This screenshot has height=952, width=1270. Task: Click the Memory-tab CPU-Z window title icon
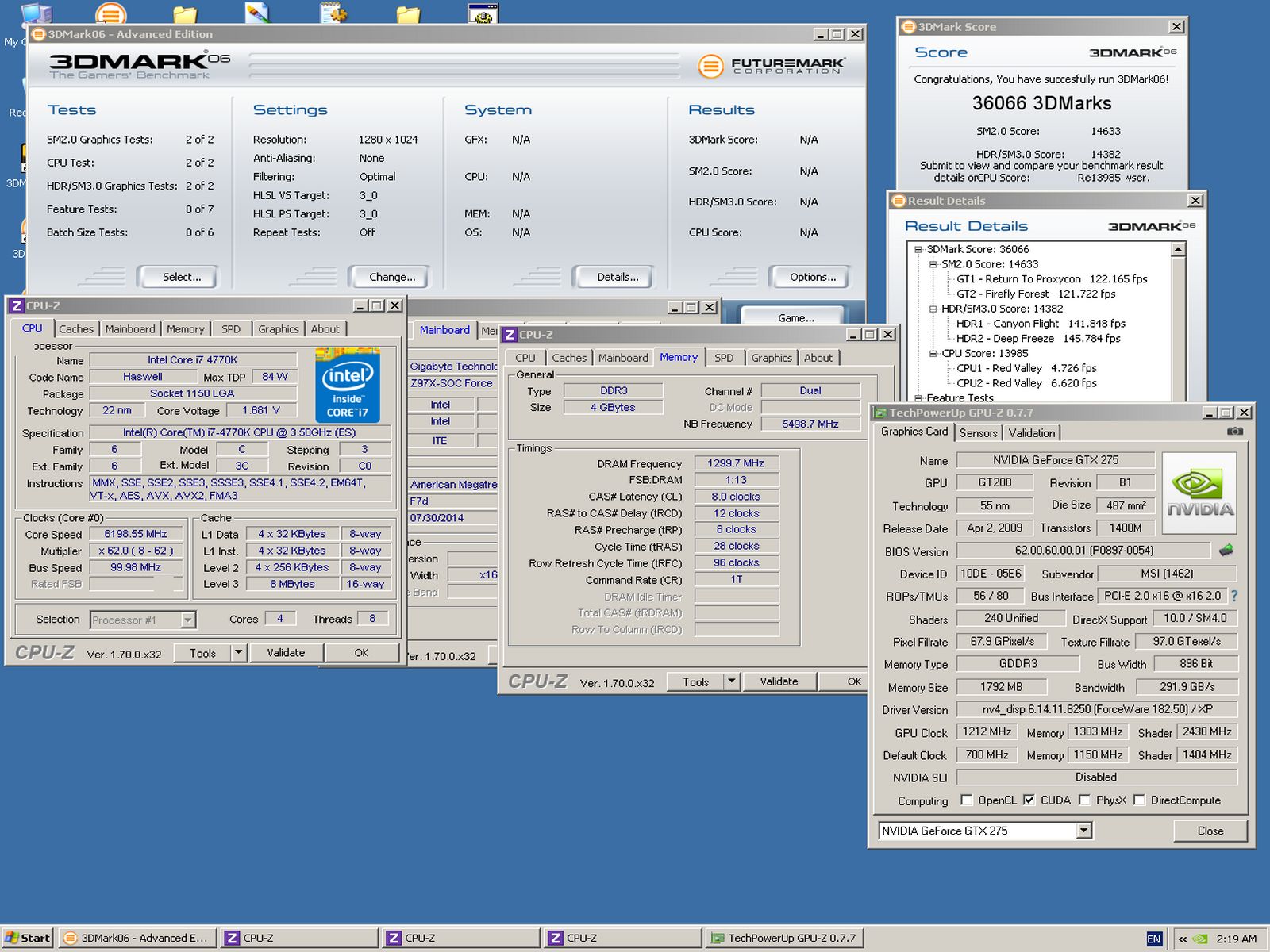[510, 335]
